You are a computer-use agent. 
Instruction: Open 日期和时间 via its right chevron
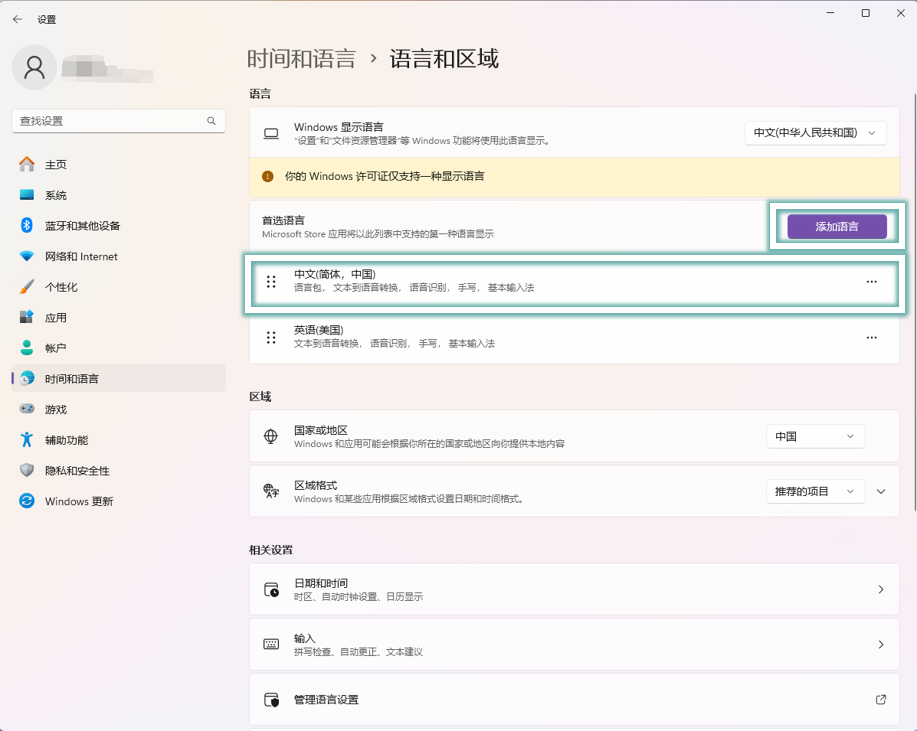point(881,589)
